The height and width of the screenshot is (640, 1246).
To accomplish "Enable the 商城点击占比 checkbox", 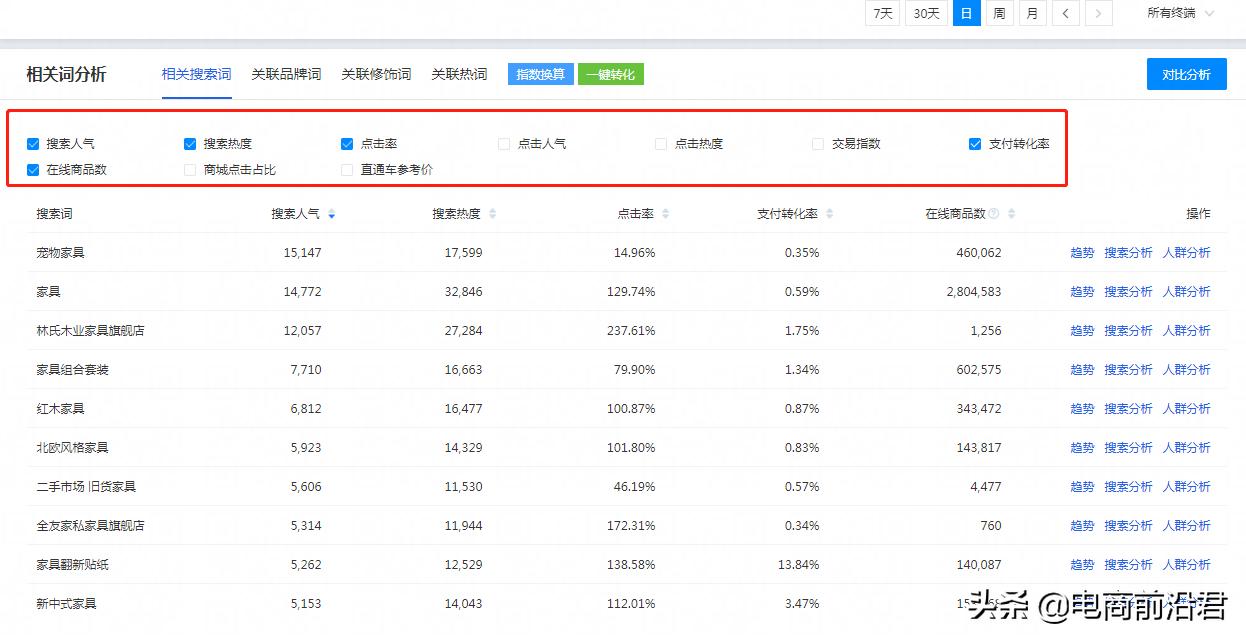I will pyautogui.click(x=190, y=170).
